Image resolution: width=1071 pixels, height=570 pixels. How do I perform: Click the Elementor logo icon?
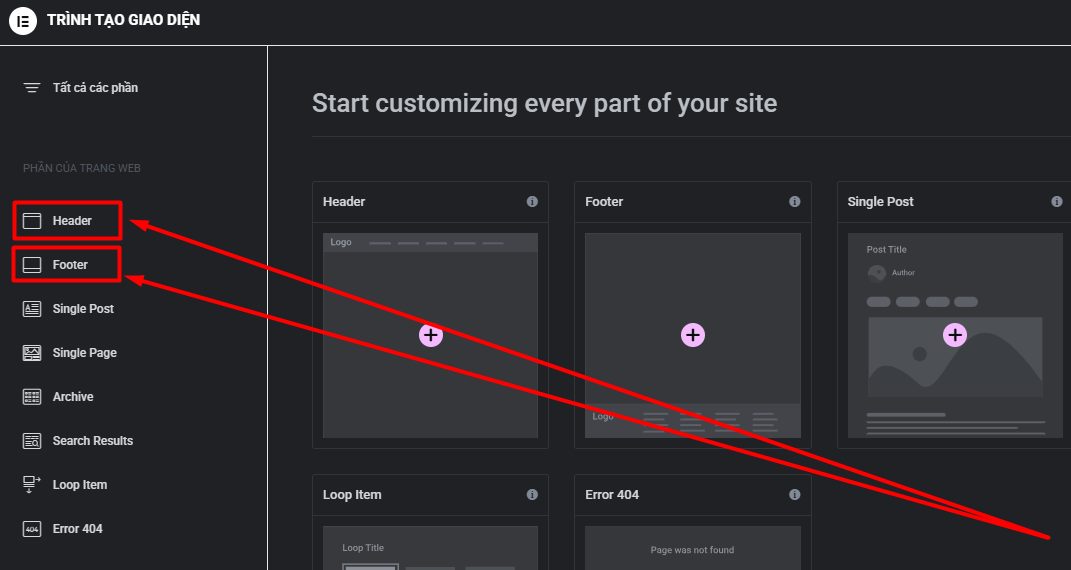pos(23,21)
